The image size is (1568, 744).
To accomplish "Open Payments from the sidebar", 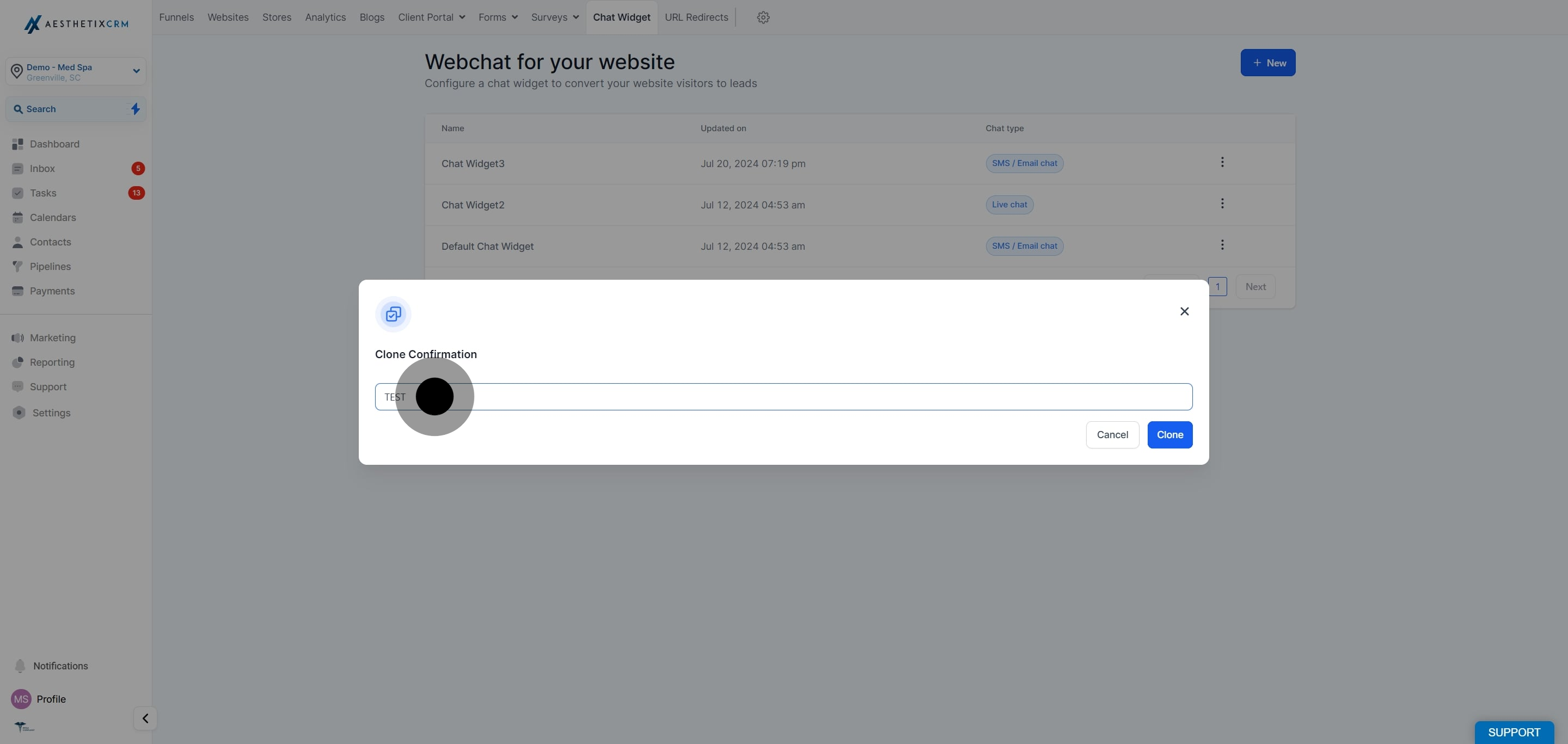I will click(52, 291).
